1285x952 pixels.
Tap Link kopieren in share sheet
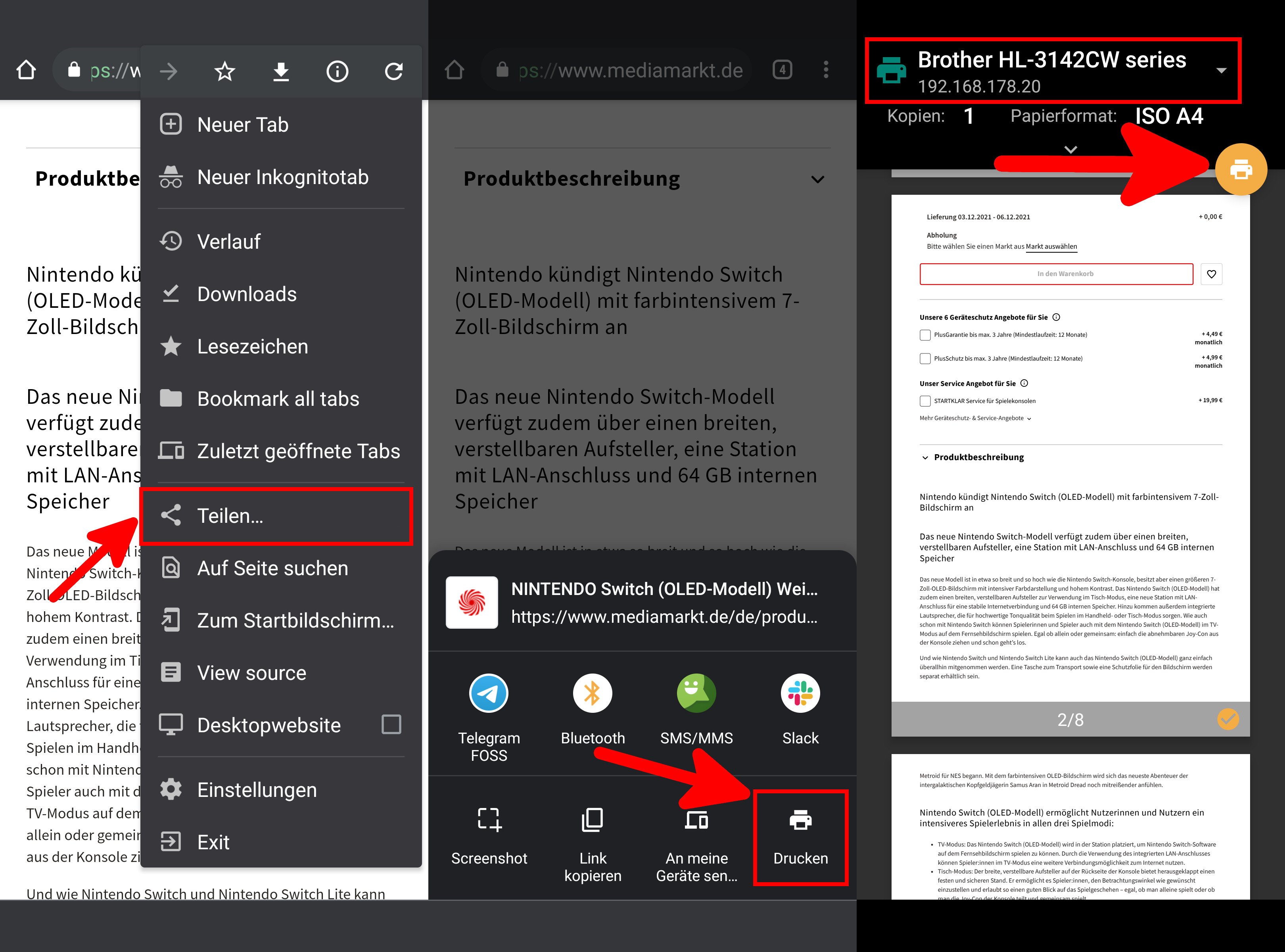point(593,844)
